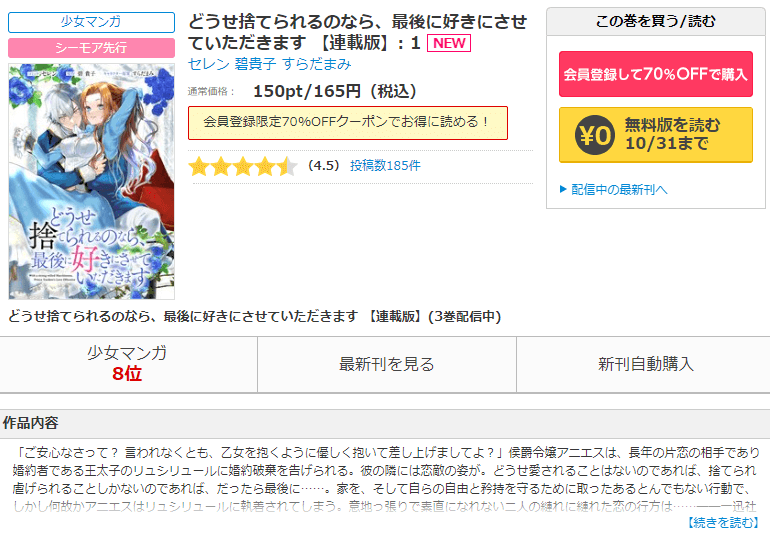The image size is (770, 535).
Task: Click 会員登録して70%OFFで購入 button
Action: [x=656, y=74]
